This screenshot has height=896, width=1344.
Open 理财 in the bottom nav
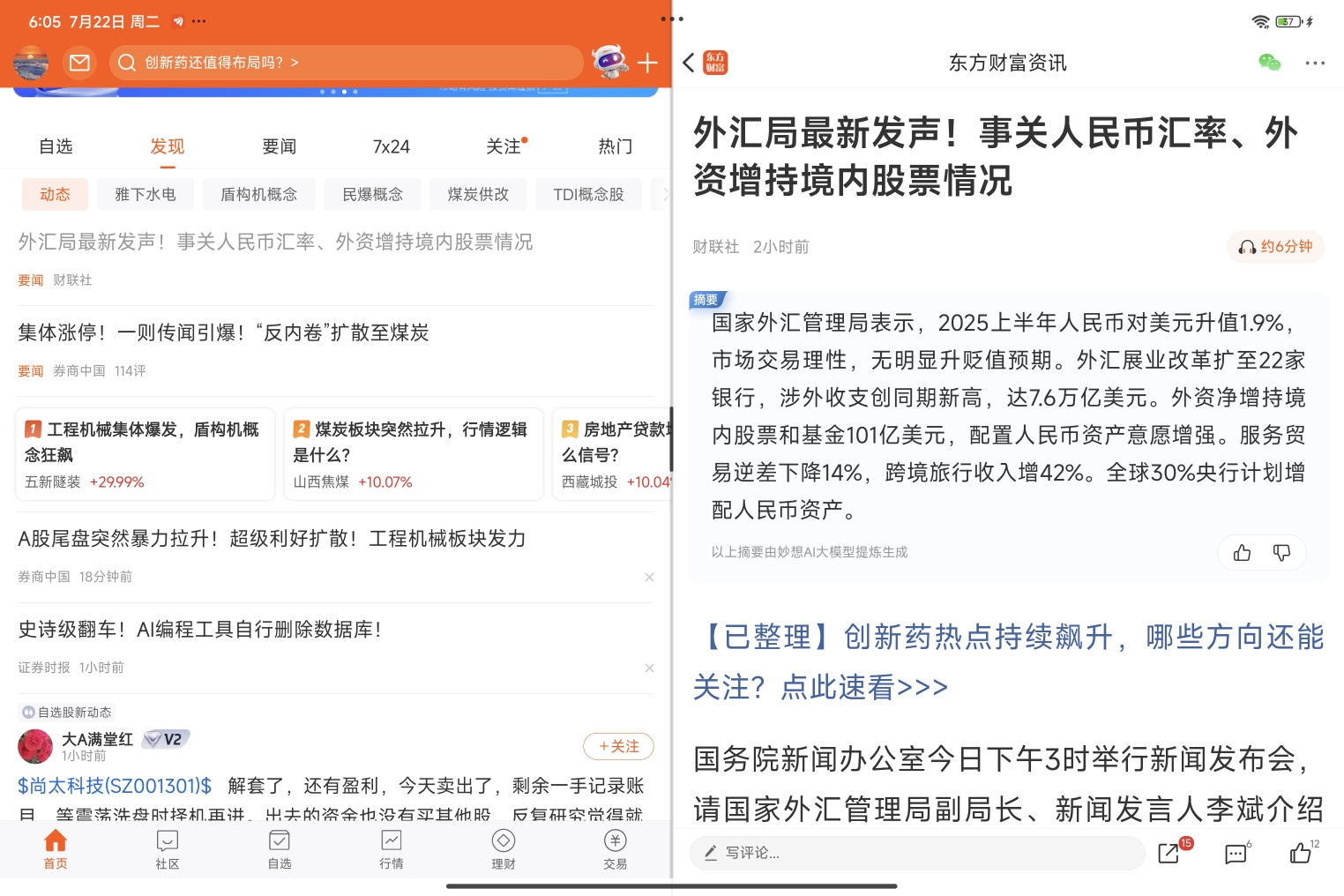pos(504,849)
